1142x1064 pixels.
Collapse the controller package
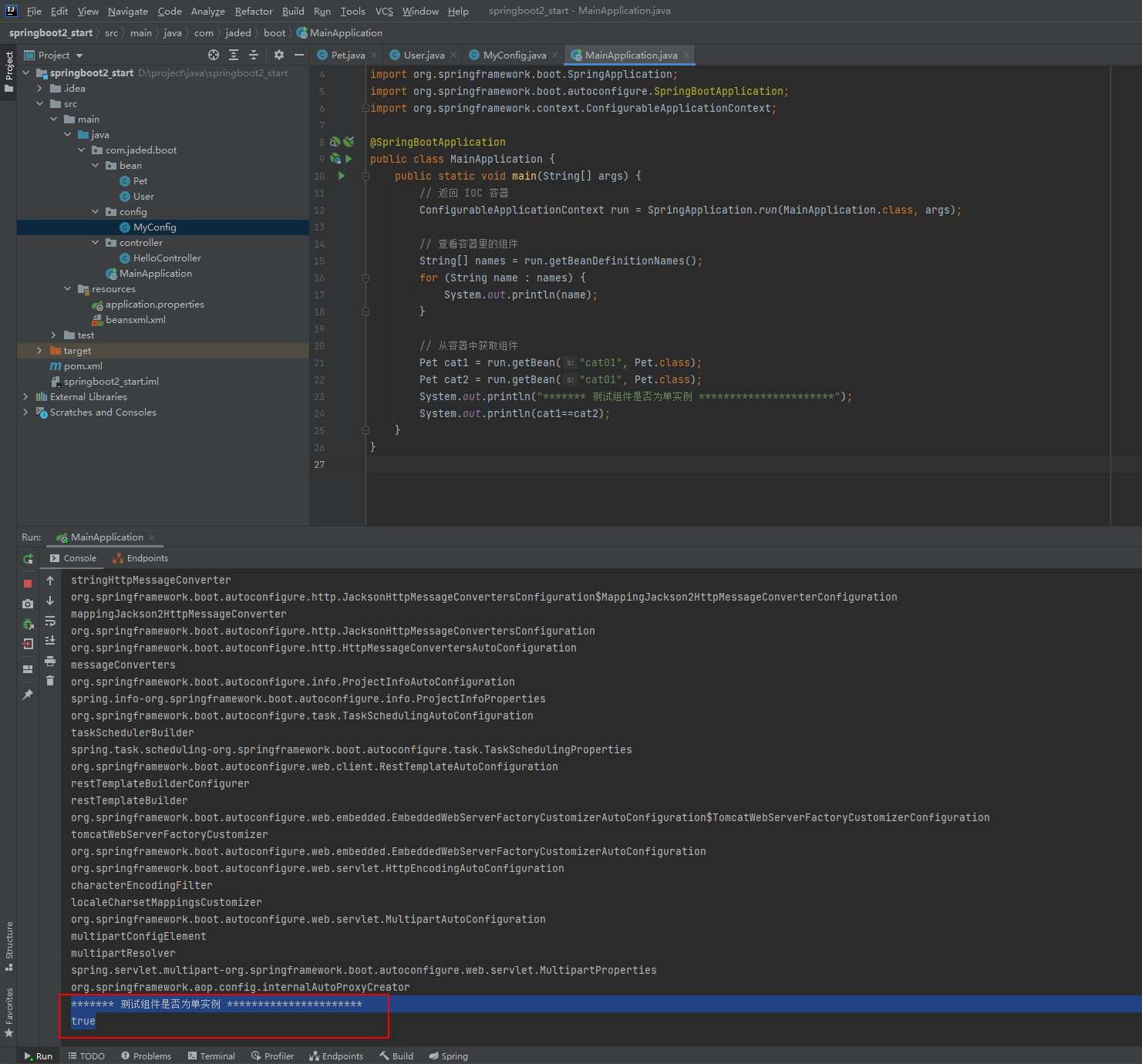[x=96, y=243]
